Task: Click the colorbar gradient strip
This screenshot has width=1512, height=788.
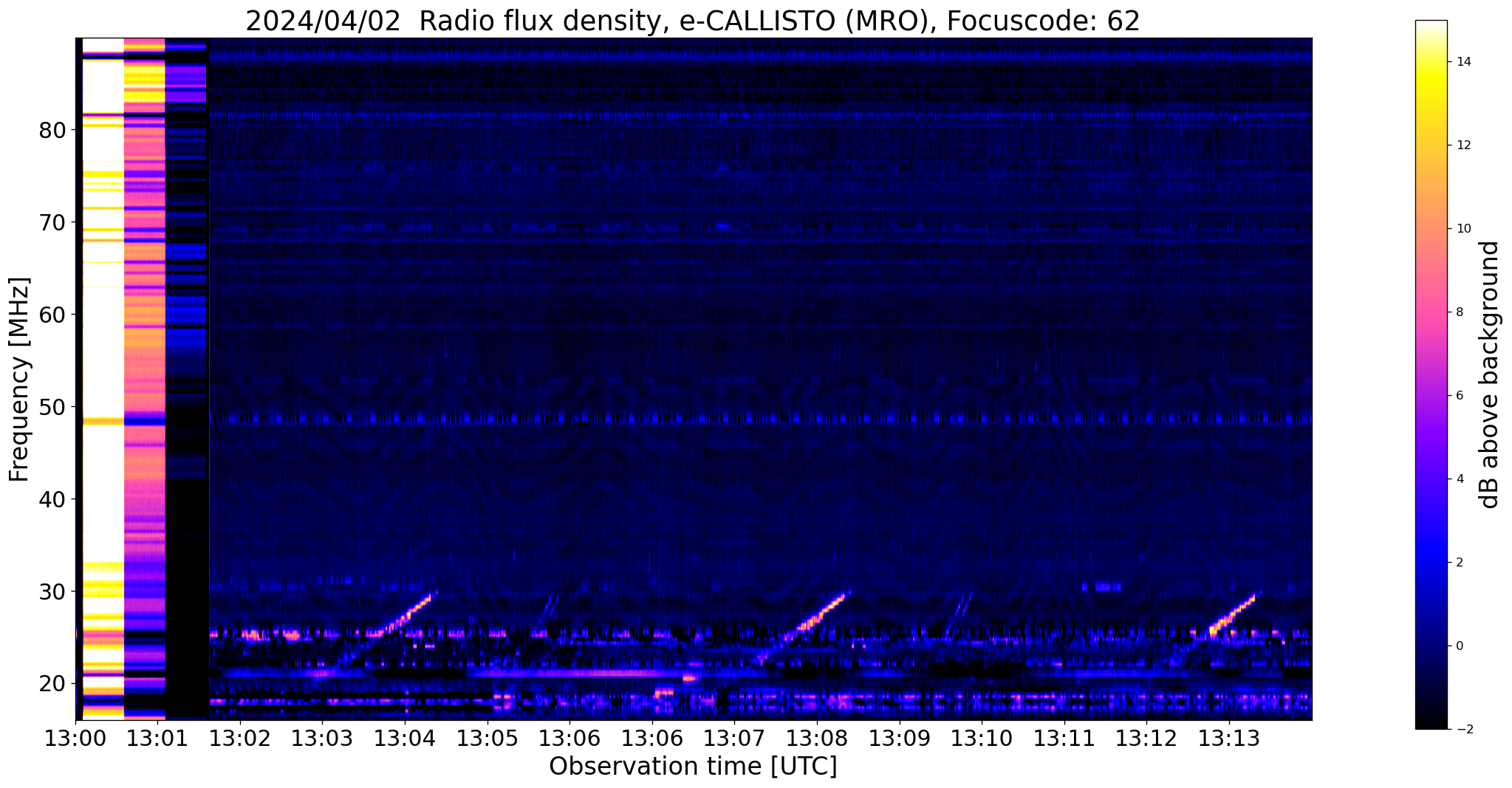Action: click(1431, 374)
